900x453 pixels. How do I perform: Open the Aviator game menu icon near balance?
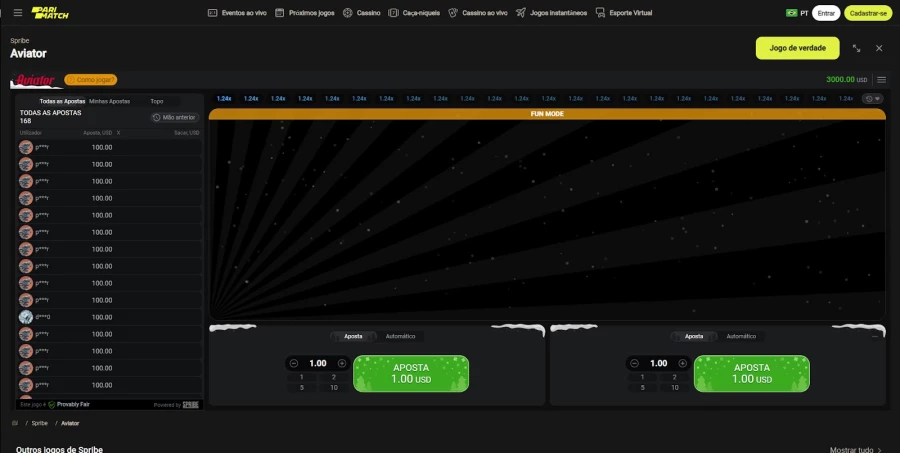click(x=881, y=79)
